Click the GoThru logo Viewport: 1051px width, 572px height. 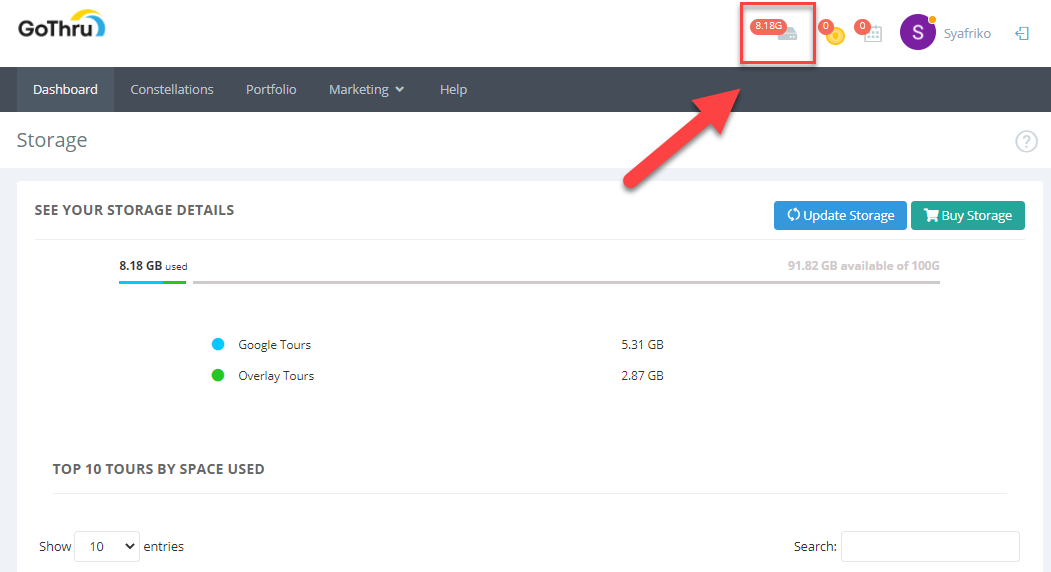coord(62,24)
